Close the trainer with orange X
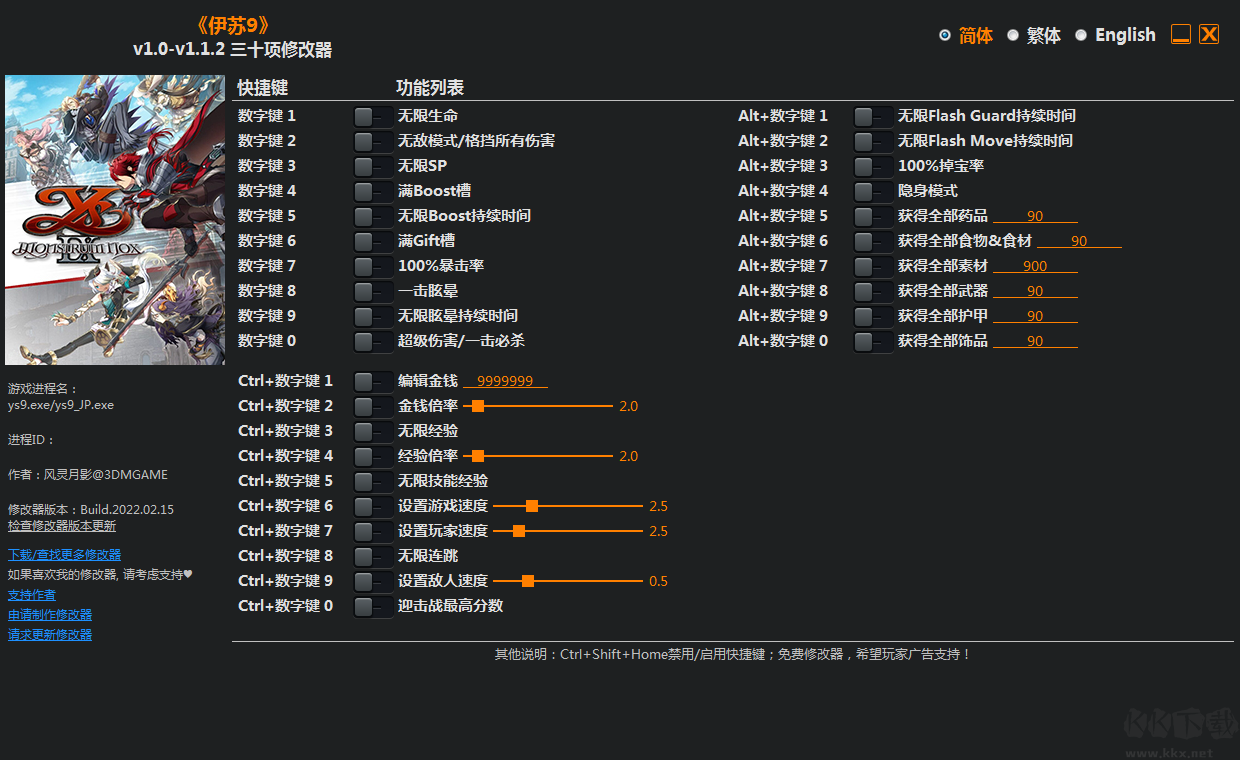The image size is (1240, 760). click(1209, 34)
